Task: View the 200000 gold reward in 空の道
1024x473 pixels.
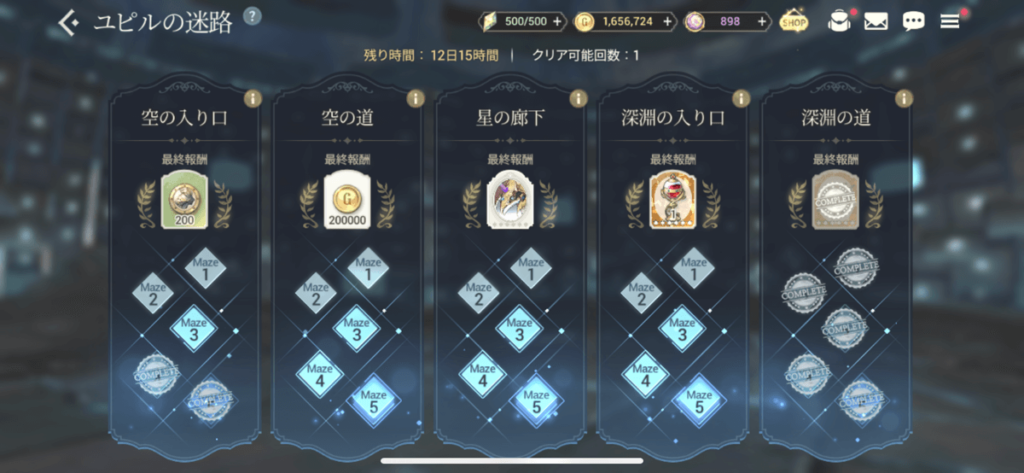Action: (347, 199)
